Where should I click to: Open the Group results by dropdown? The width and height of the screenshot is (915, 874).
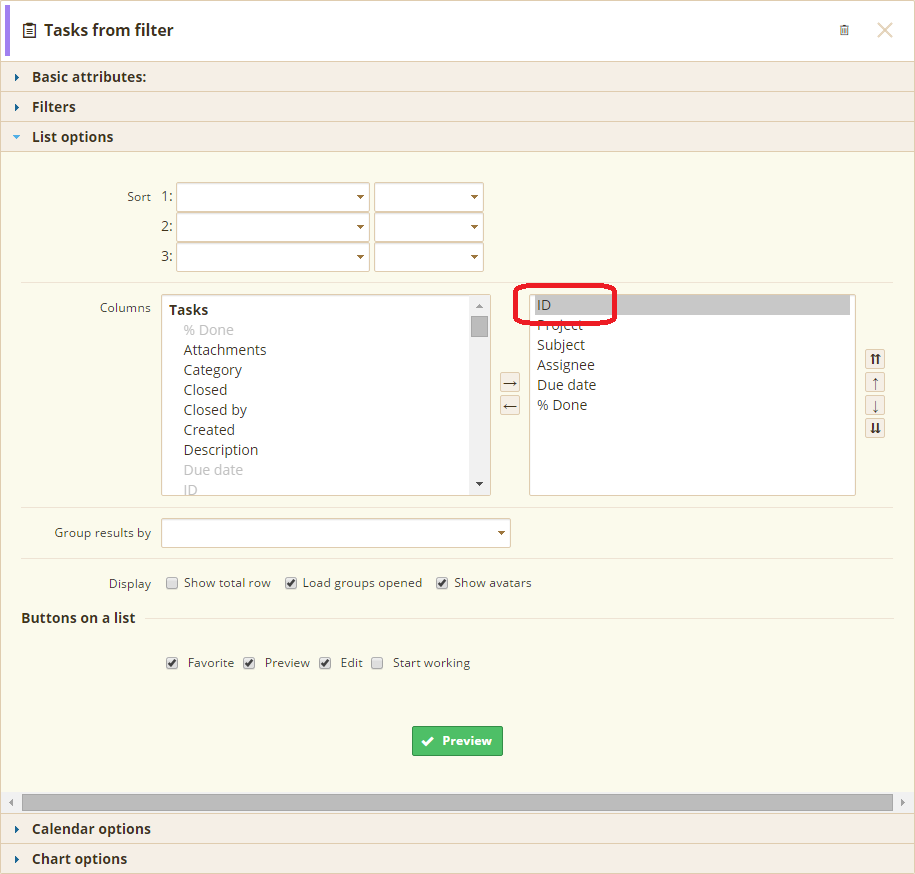(336, 533)
